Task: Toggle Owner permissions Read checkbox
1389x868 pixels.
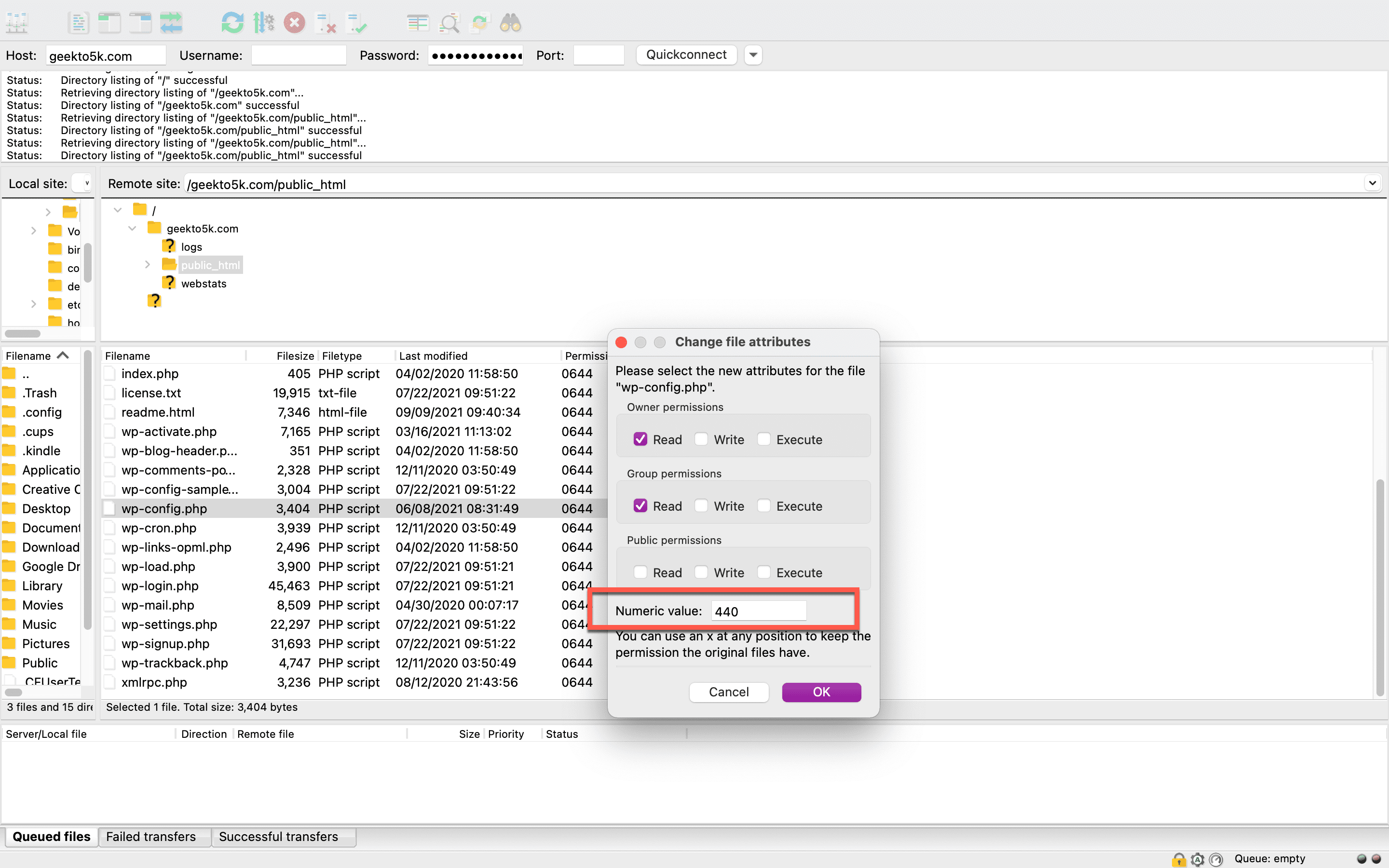Action: pos(641,438)
